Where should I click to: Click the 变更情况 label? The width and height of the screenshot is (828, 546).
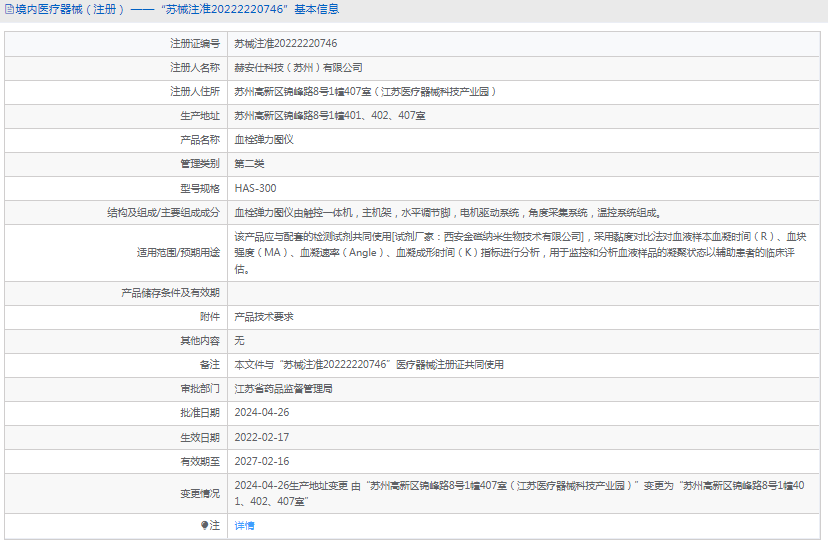200,493
